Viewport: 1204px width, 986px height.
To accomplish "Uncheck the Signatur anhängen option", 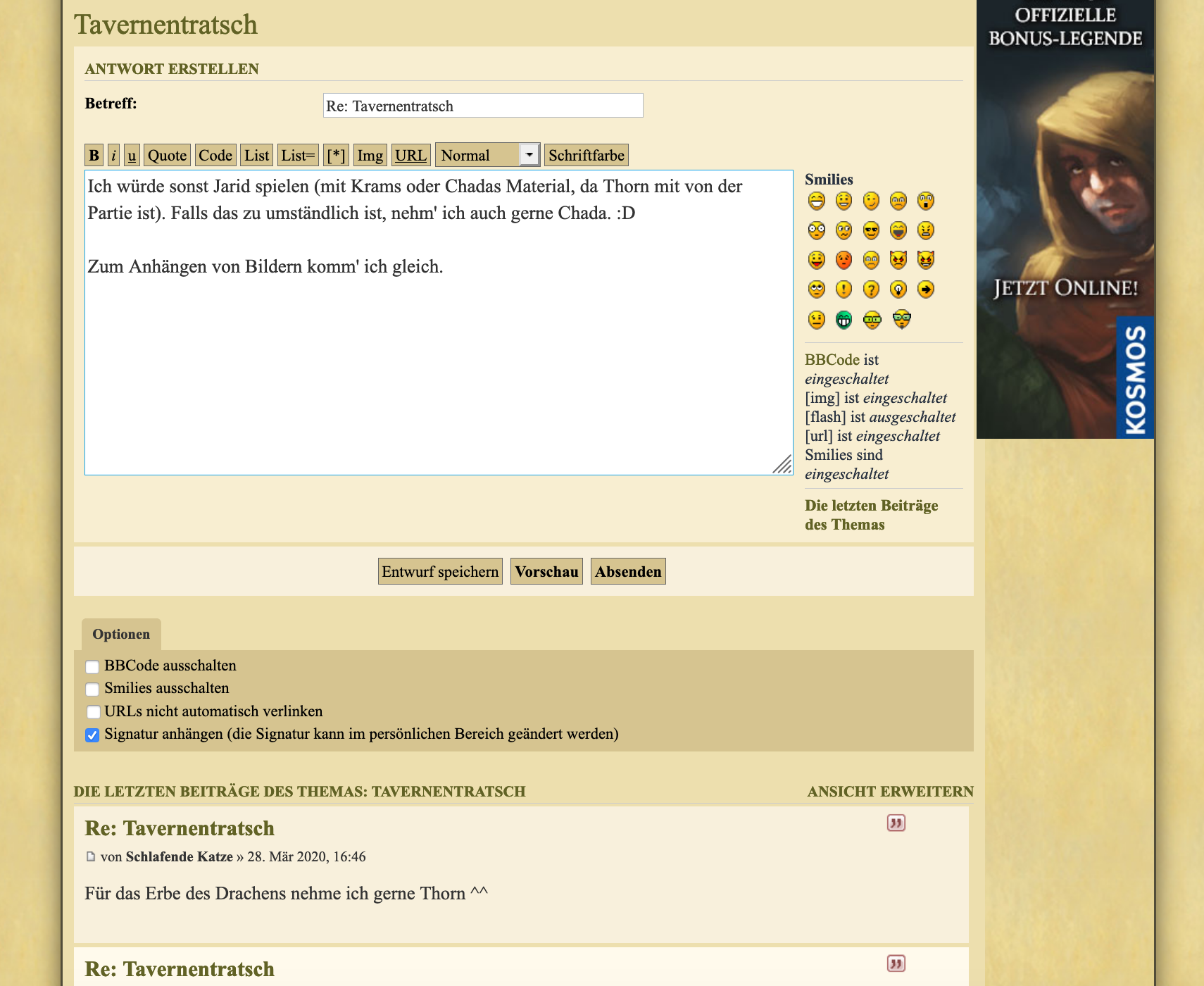I will click(x=92, y=735).
